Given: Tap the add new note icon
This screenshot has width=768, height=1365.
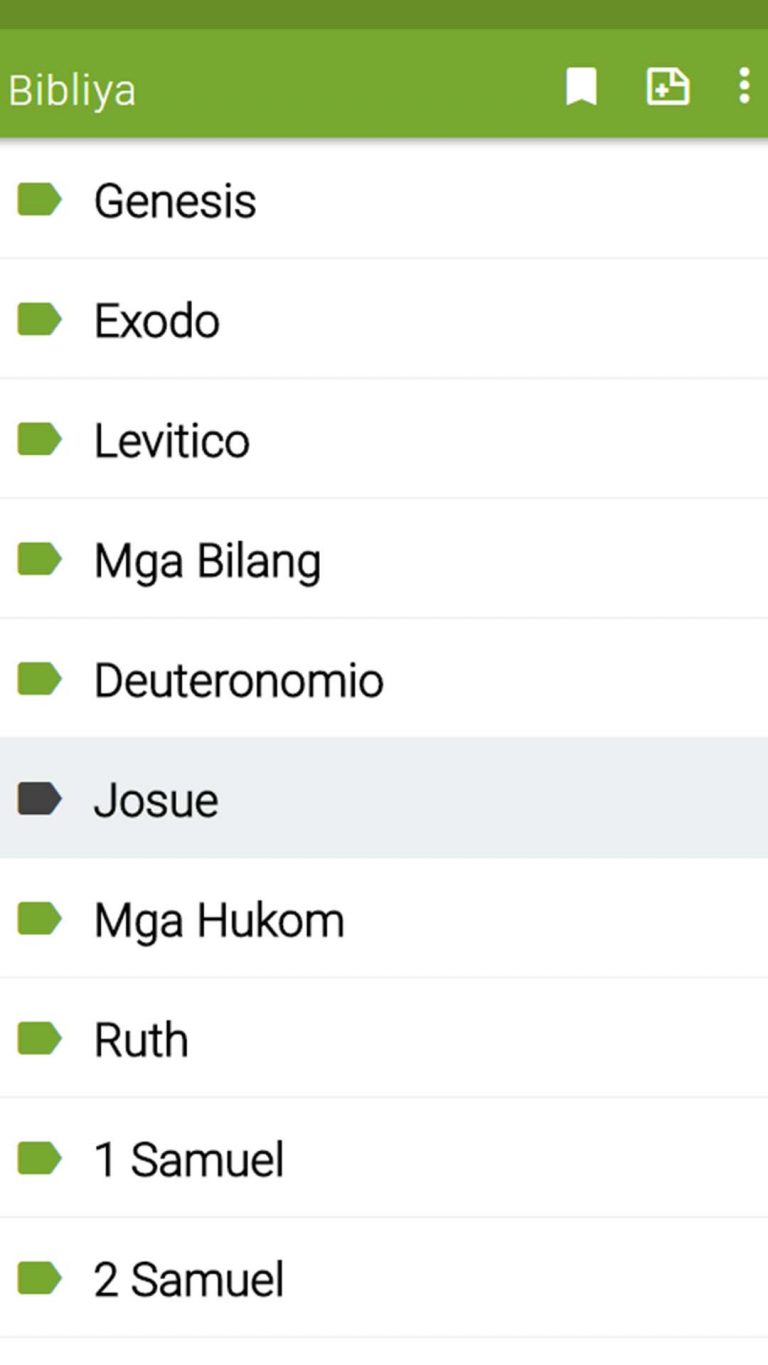Looking at the screenshot, I should click(x=667, y=88).
